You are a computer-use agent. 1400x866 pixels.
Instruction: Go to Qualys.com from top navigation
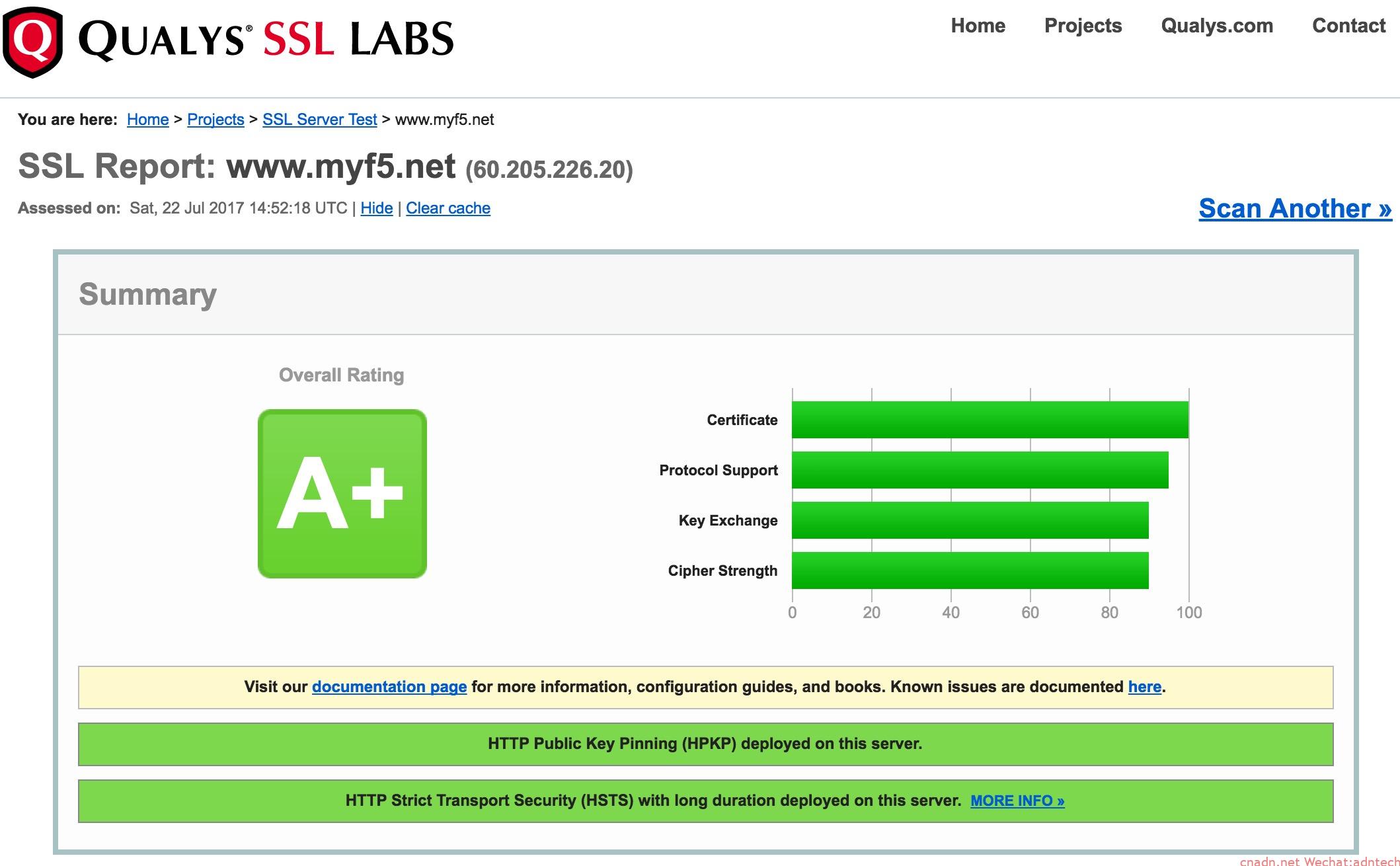1217,26
